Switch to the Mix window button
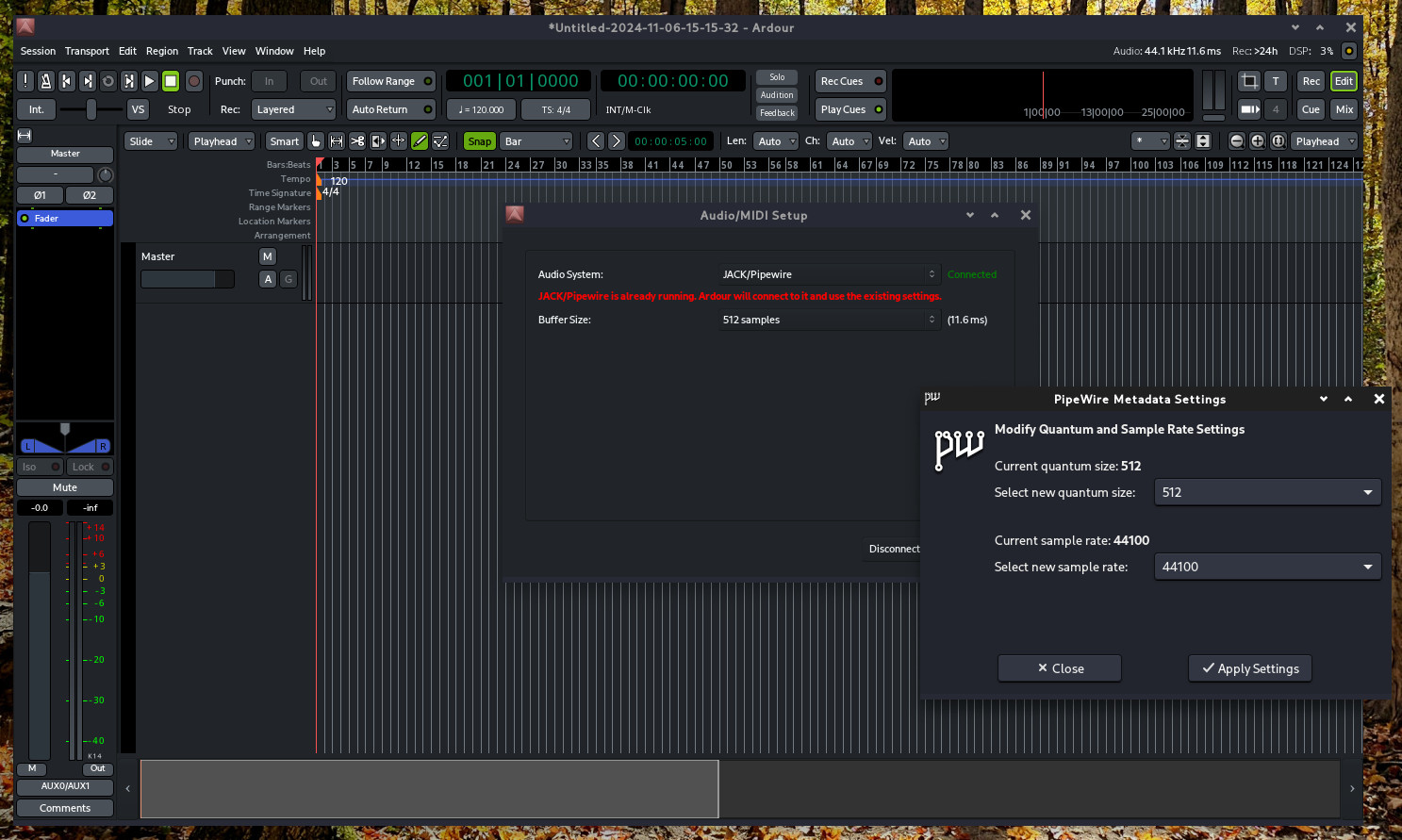Viewport: 1402px width, 840px height. pos(1344,109)
